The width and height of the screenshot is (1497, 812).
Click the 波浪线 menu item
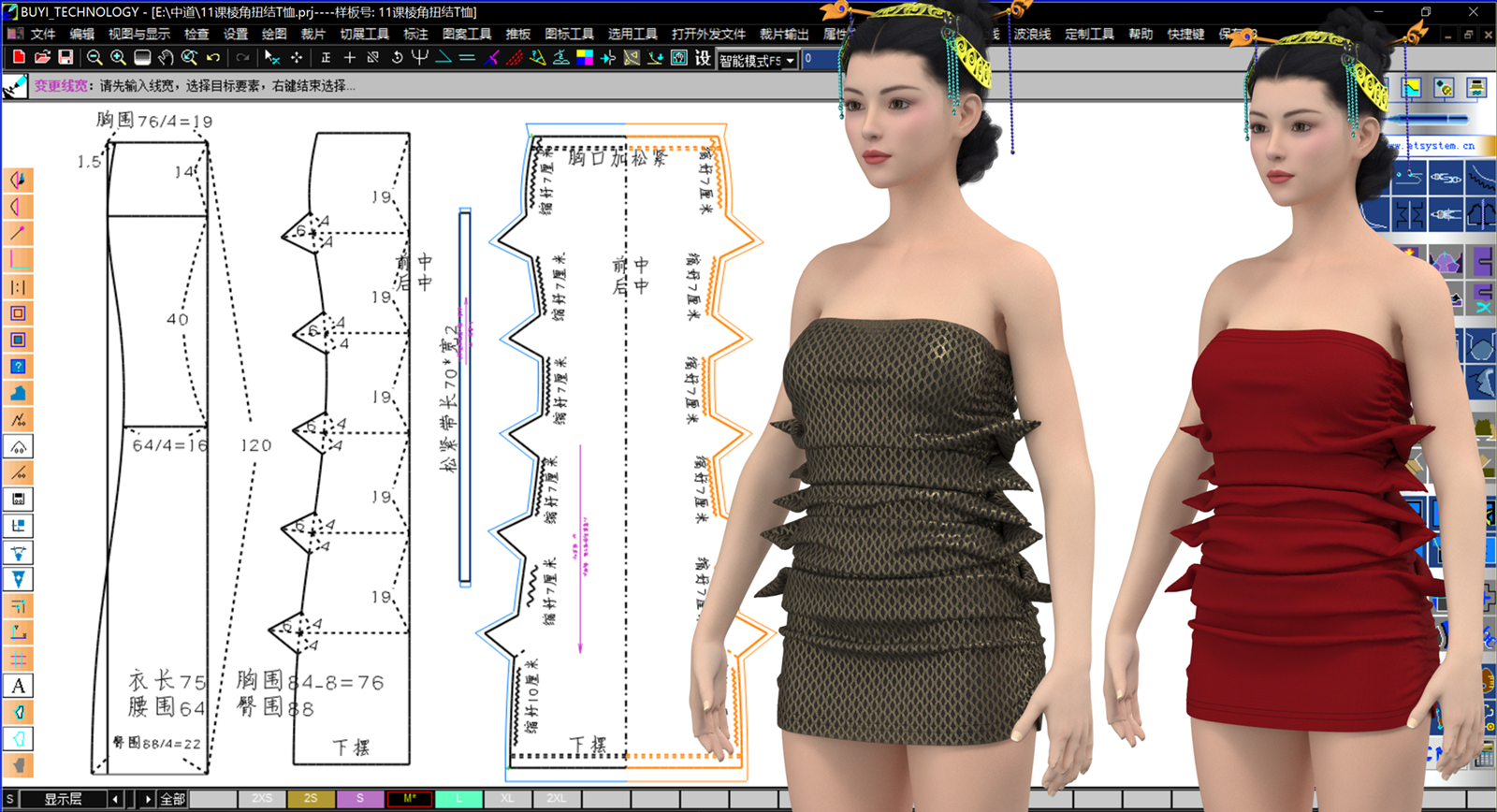[x=1032, y=34]
